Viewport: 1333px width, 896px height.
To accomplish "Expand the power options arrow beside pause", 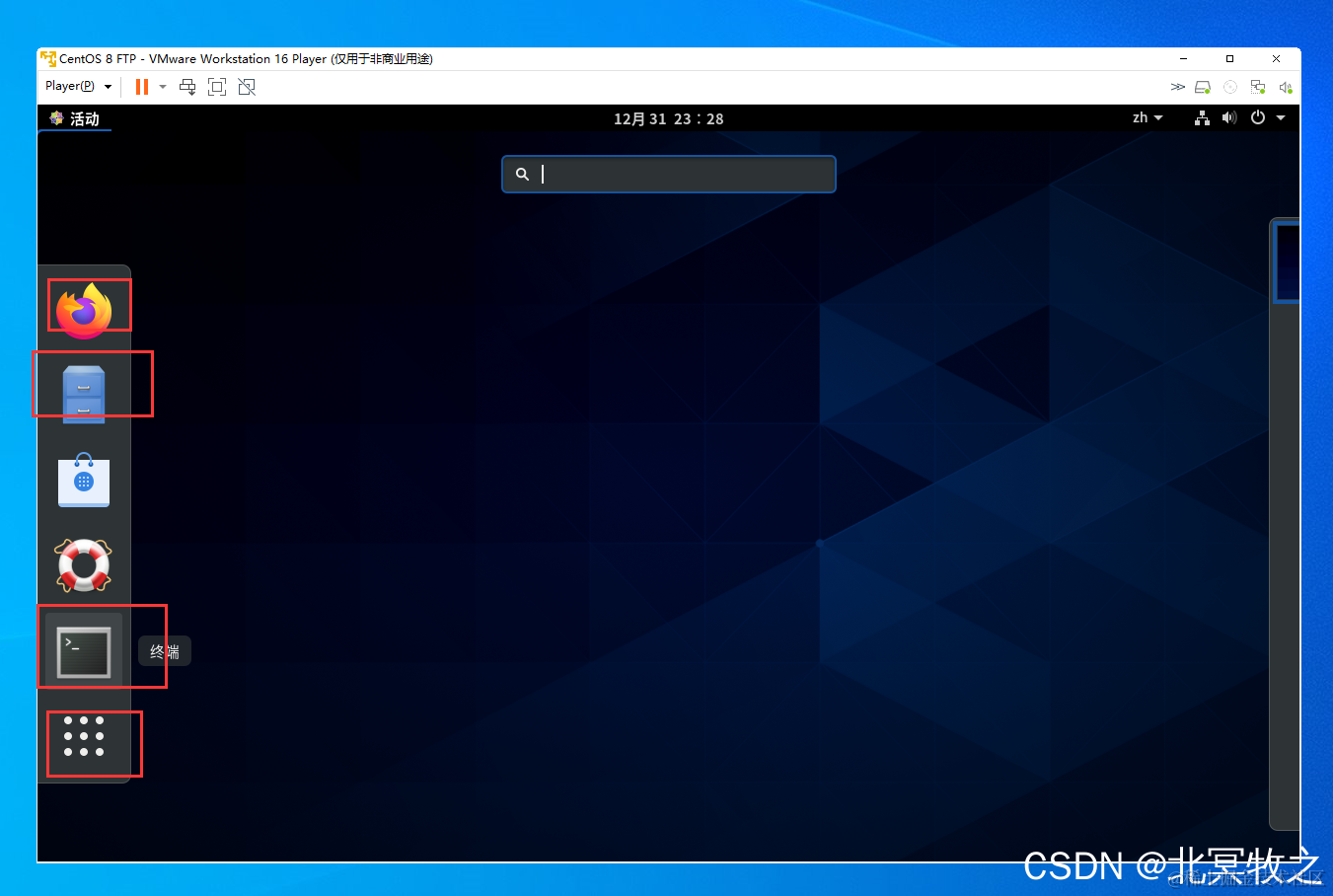I will [163, 87].
